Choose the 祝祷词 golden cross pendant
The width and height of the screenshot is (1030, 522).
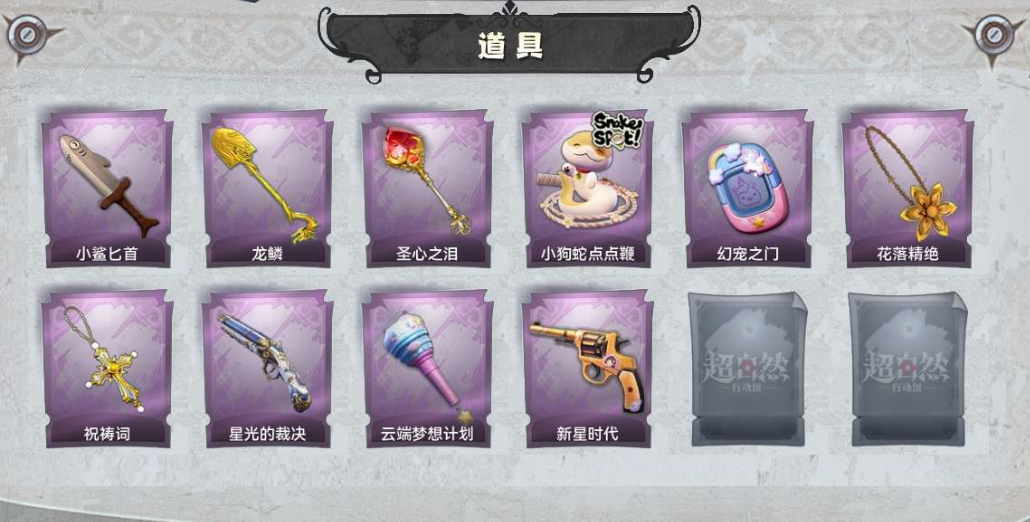click(x=107, y=369)
